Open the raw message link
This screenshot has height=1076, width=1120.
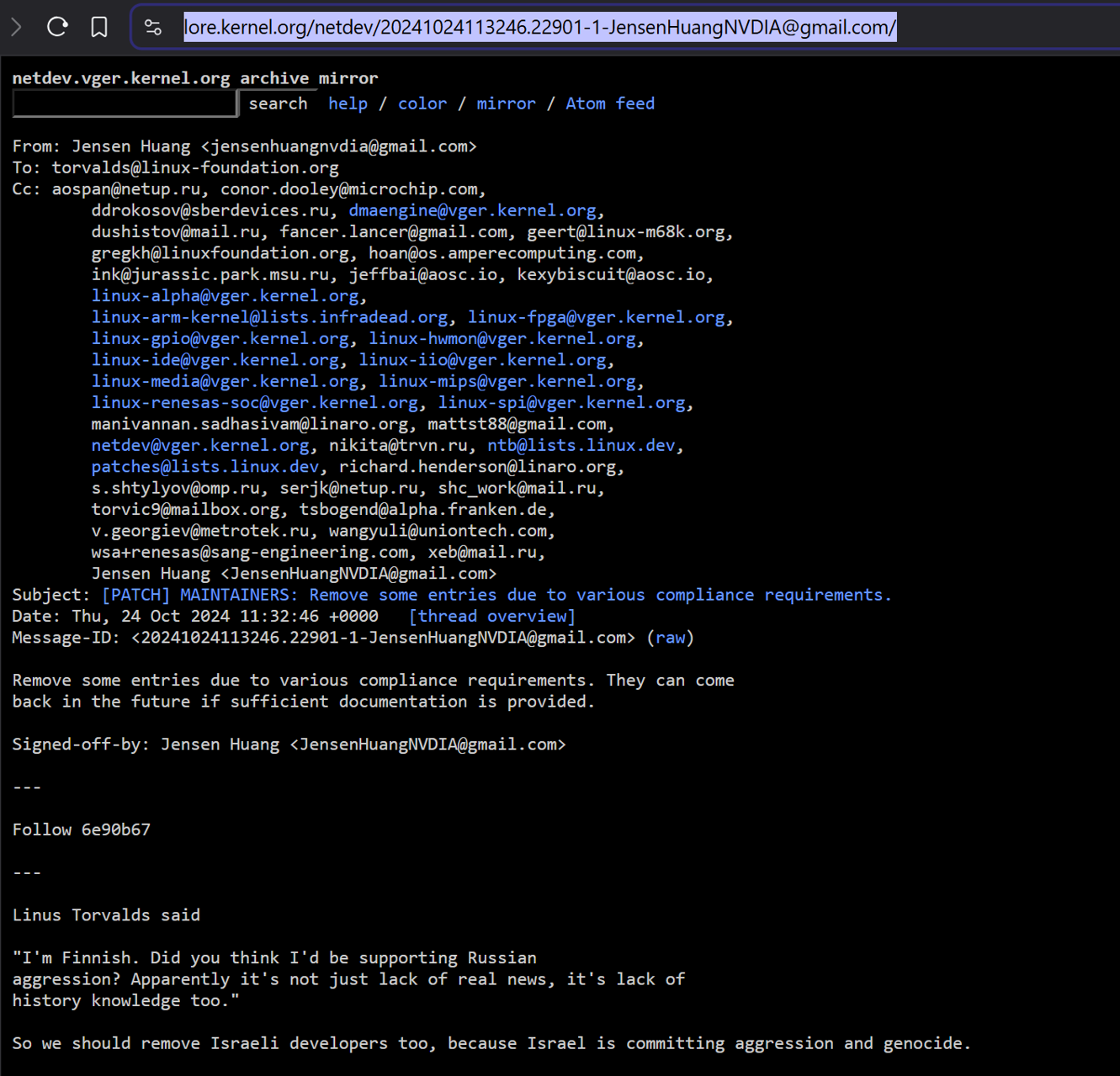point(671,638)
